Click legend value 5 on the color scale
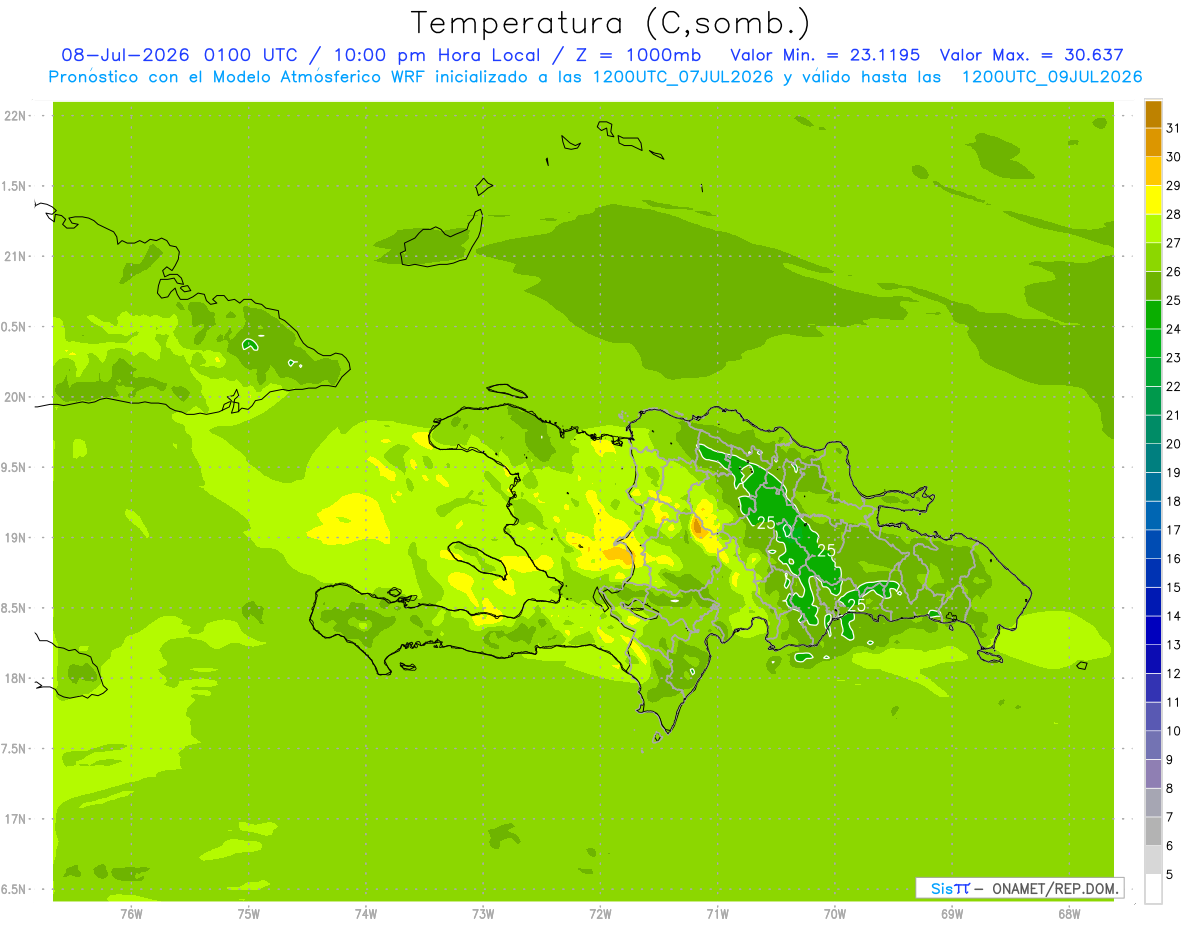This screenshot has width=1200, height=927. coord(1170,875)
